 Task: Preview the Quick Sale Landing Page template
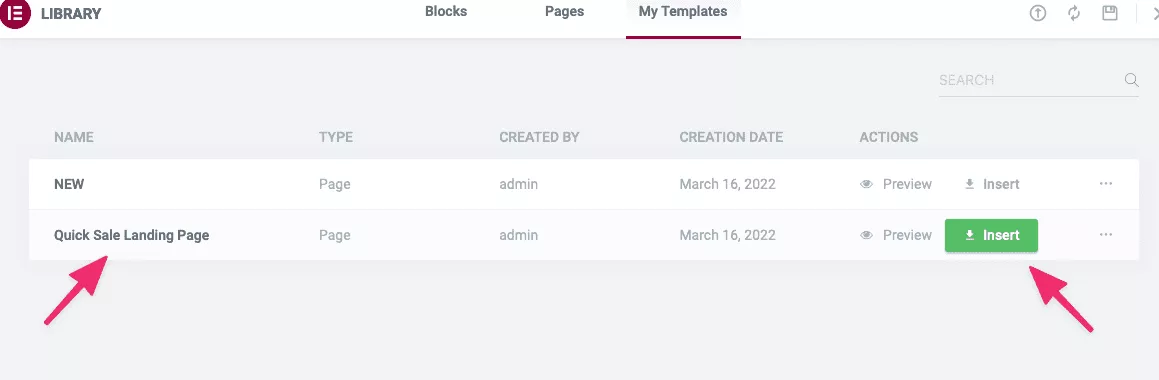(897, 235)
